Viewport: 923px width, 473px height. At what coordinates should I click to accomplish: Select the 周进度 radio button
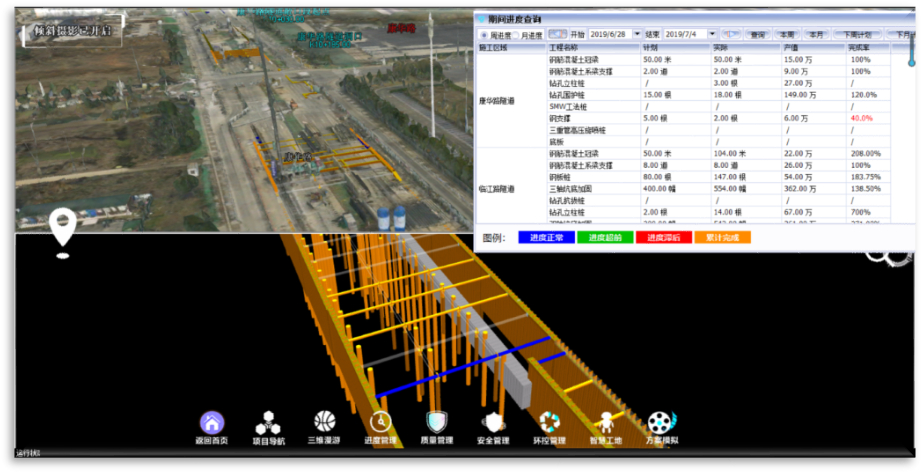pyautogui.click(x=485, y=35)
